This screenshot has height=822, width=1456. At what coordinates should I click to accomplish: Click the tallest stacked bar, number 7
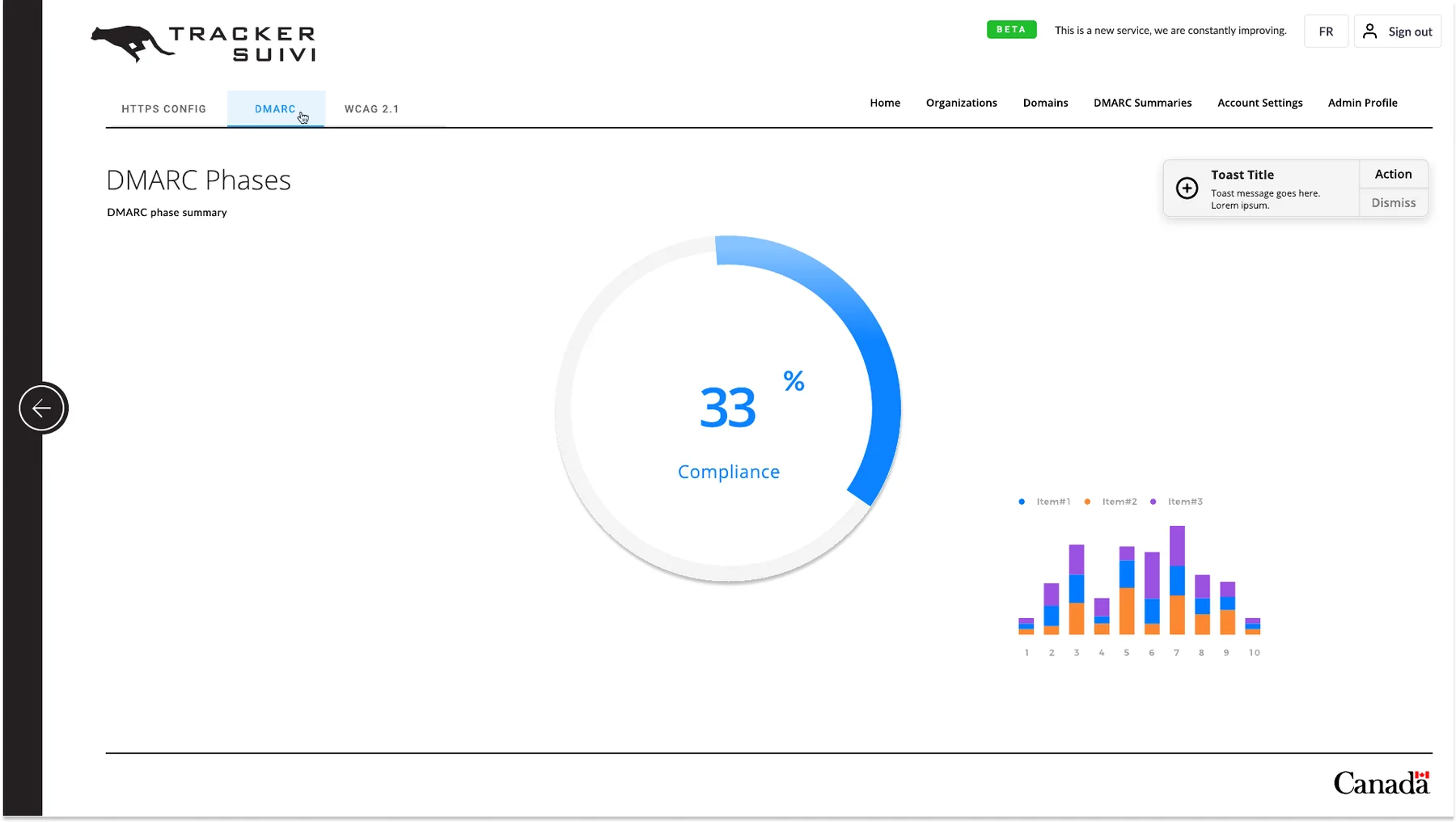1177,580
